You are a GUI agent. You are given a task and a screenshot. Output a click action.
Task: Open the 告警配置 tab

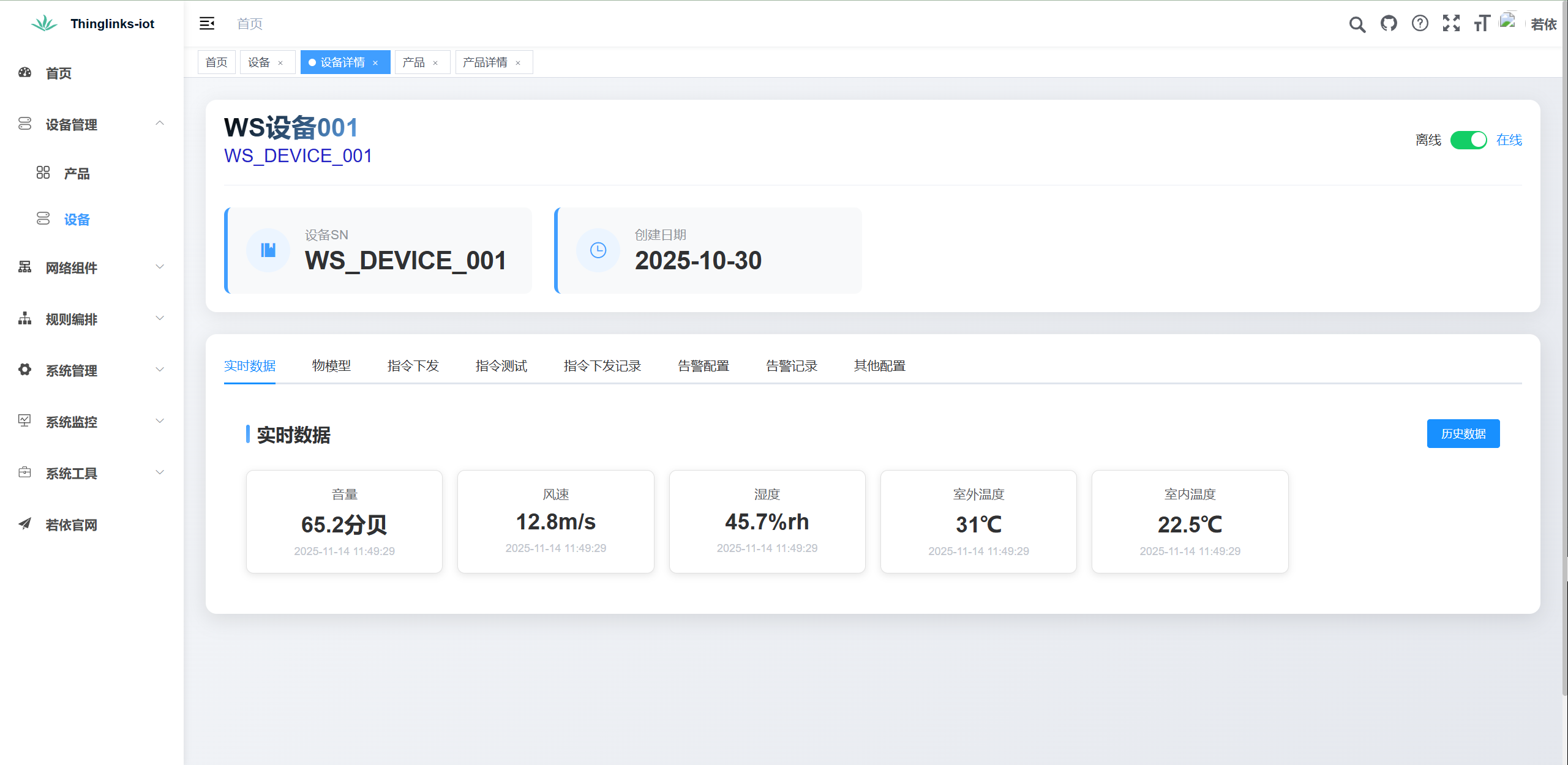(703, 366)
